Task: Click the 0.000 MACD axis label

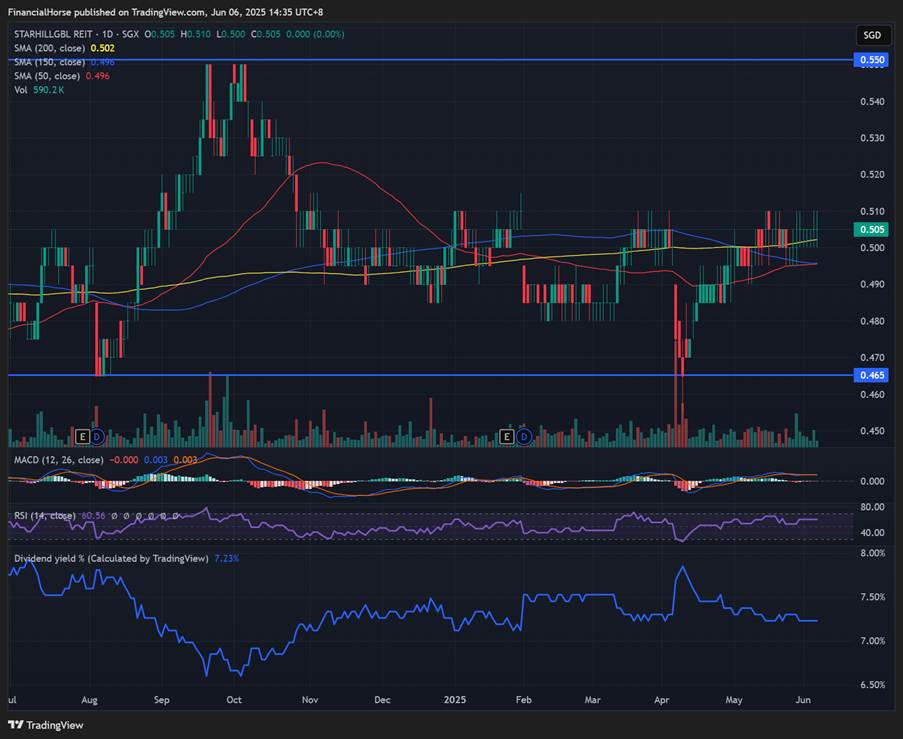Action: [872, 482]
